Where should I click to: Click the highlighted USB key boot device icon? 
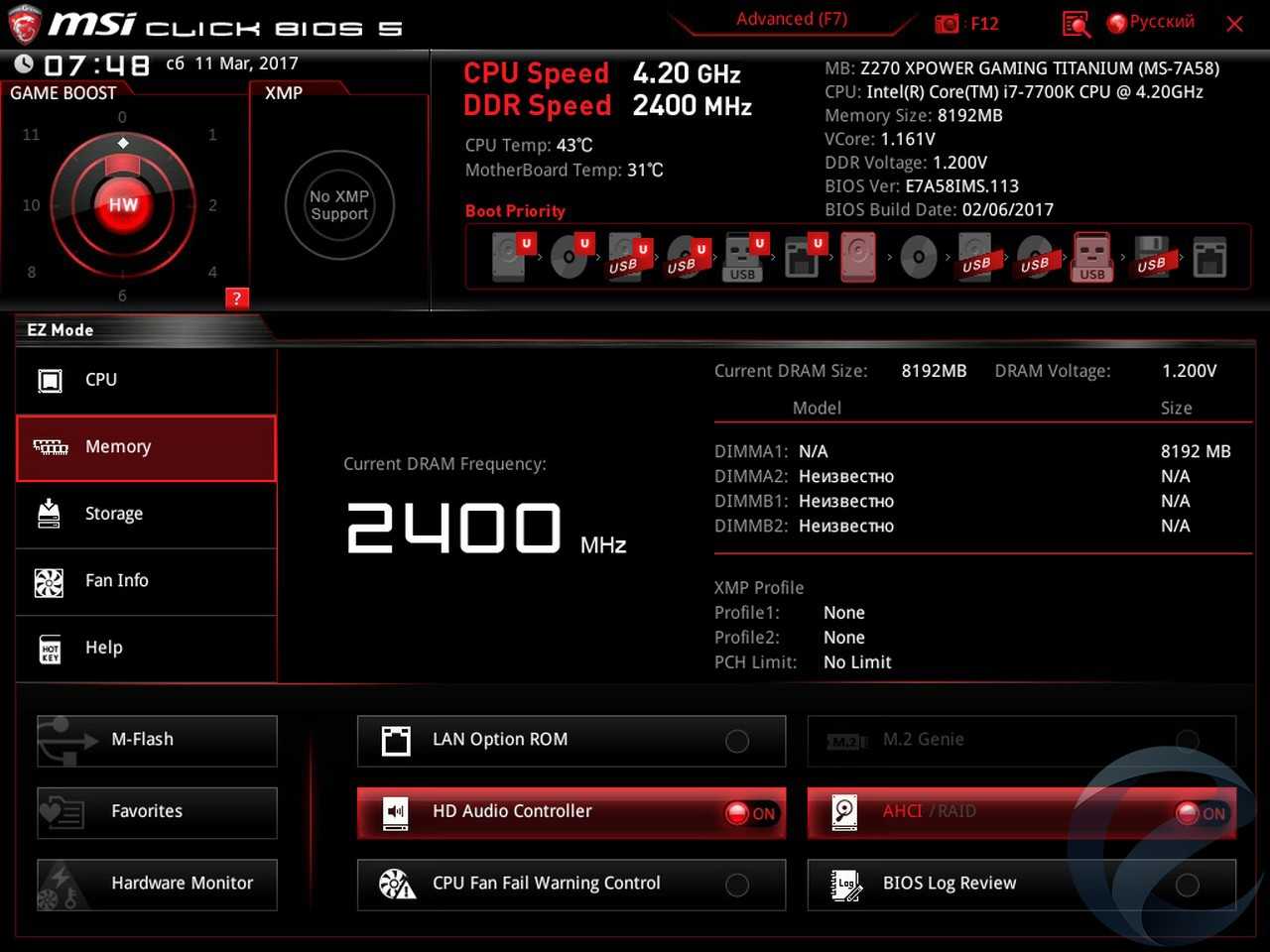[1091, 258]
